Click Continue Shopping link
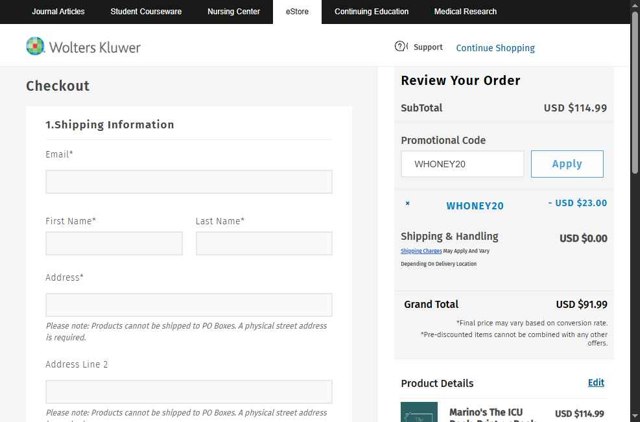The image size is (640, 422). pyautogui.click(x=495, y=48)
